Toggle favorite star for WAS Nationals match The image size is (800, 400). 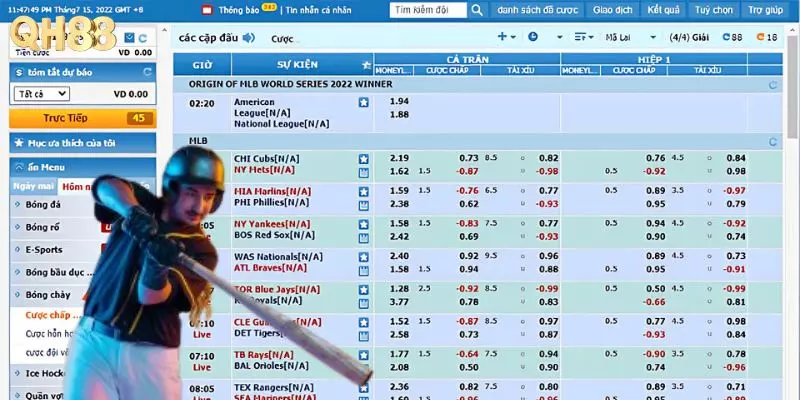364,255
